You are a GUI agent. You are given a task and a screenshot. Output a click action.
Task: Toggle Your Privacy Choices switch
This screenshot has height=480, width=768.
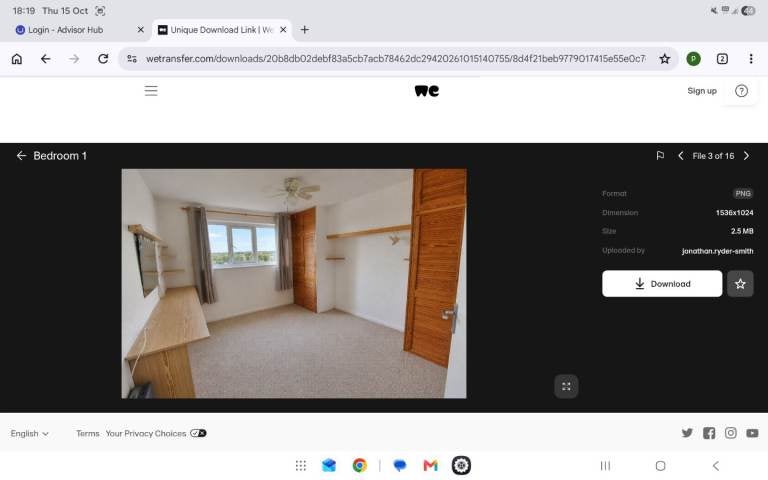pos(198,433)
